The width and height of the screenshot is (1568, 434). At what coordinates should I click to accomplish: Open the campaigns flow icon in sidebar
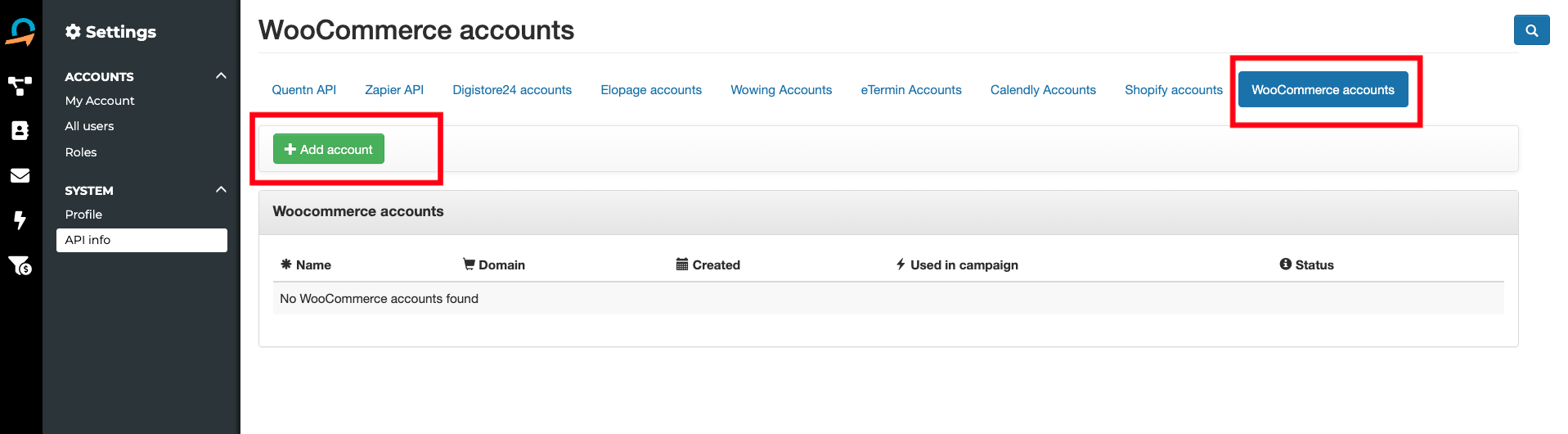pos(20,86)
